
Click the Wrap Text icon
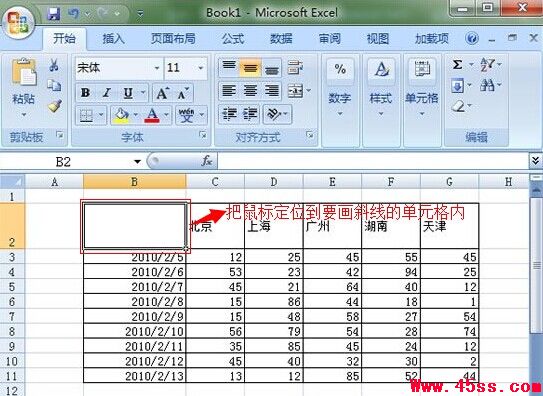pyautogui.click(x=295, y=68)
